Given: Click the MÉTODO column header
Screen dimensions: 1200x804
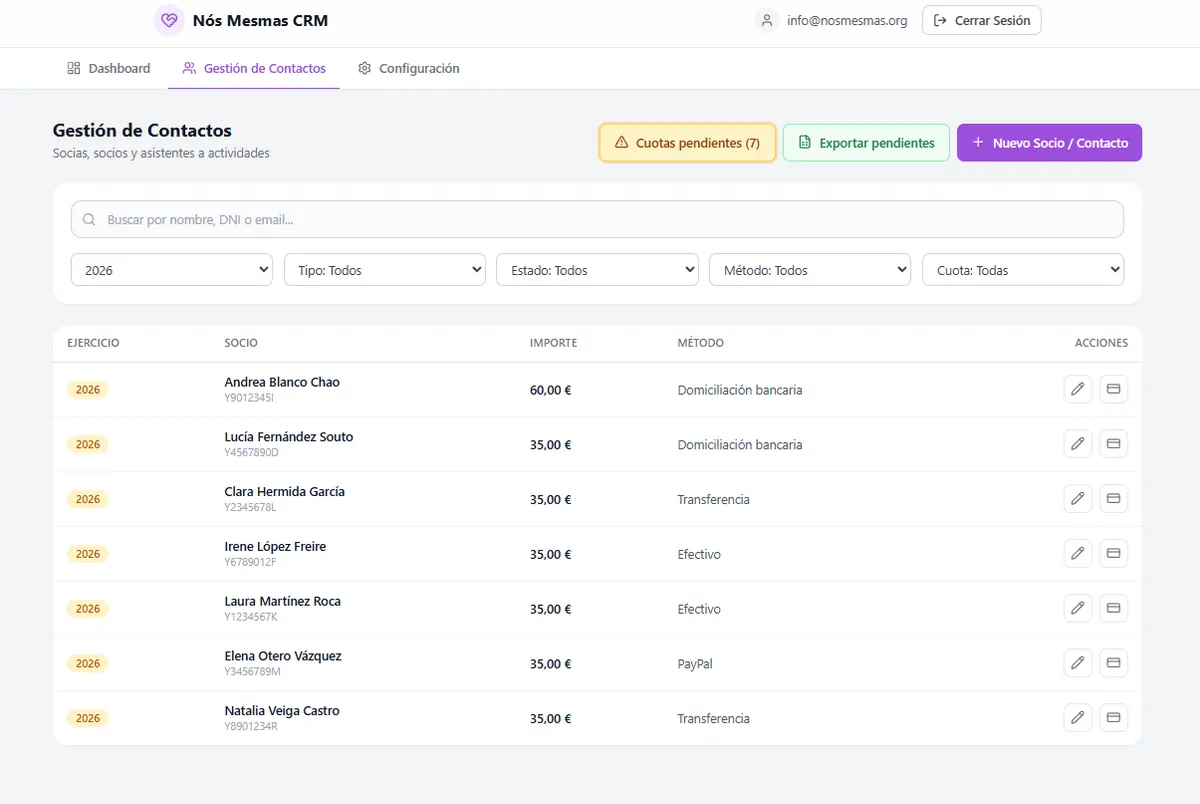Looking at the screenshot, I should pos(700,343).
